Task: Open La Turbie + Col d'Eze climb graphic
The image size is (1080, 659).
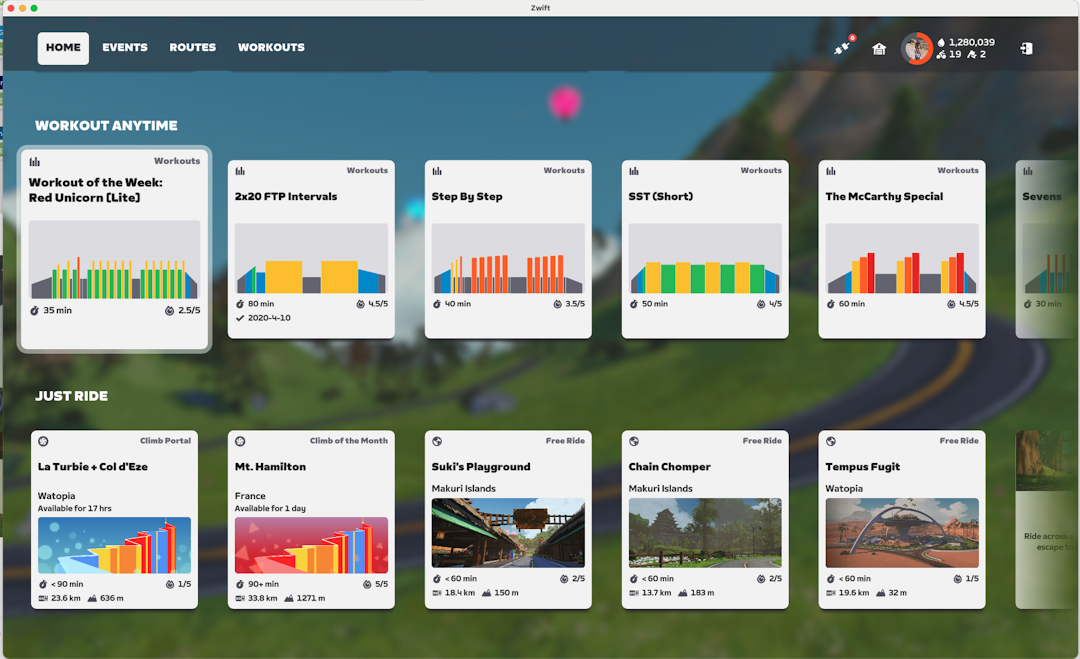Action: pyautogui.click(x=114, y=545)
